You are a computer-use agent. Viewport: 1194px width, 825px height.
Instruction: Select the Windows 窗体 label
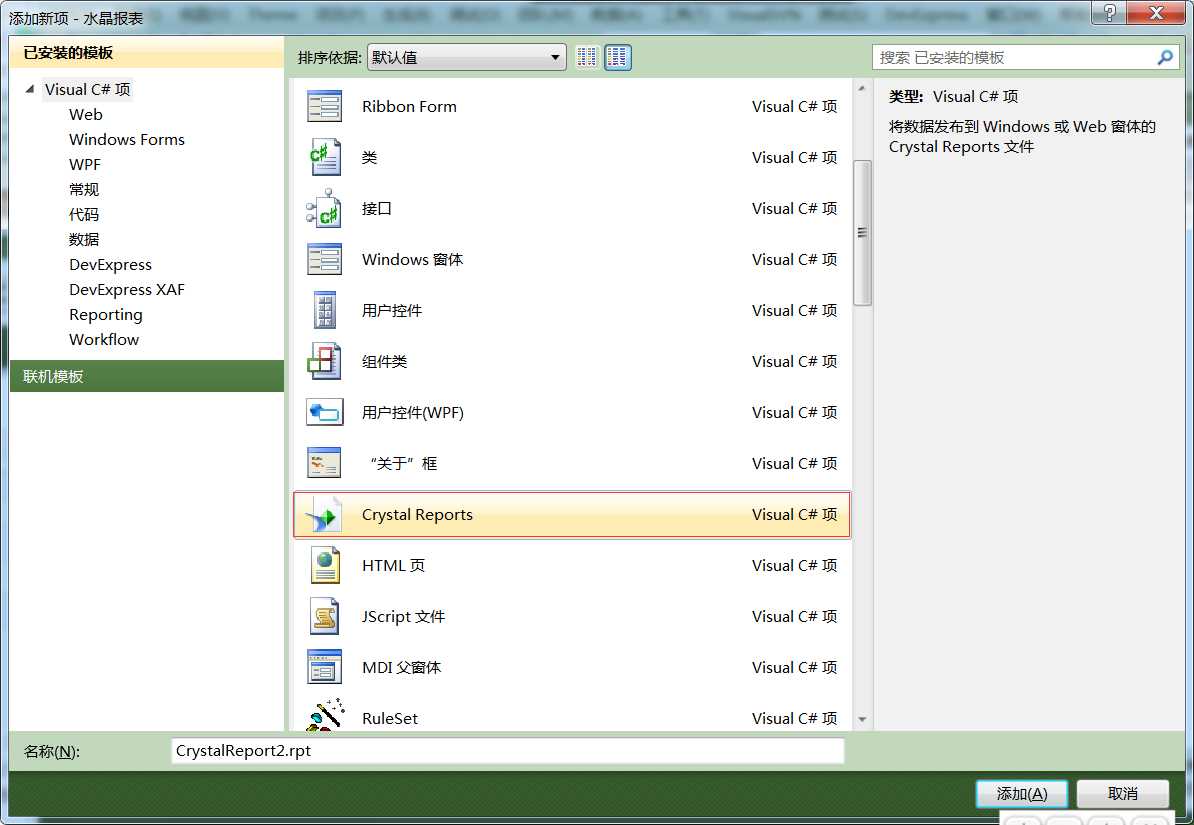click(413, 260)
